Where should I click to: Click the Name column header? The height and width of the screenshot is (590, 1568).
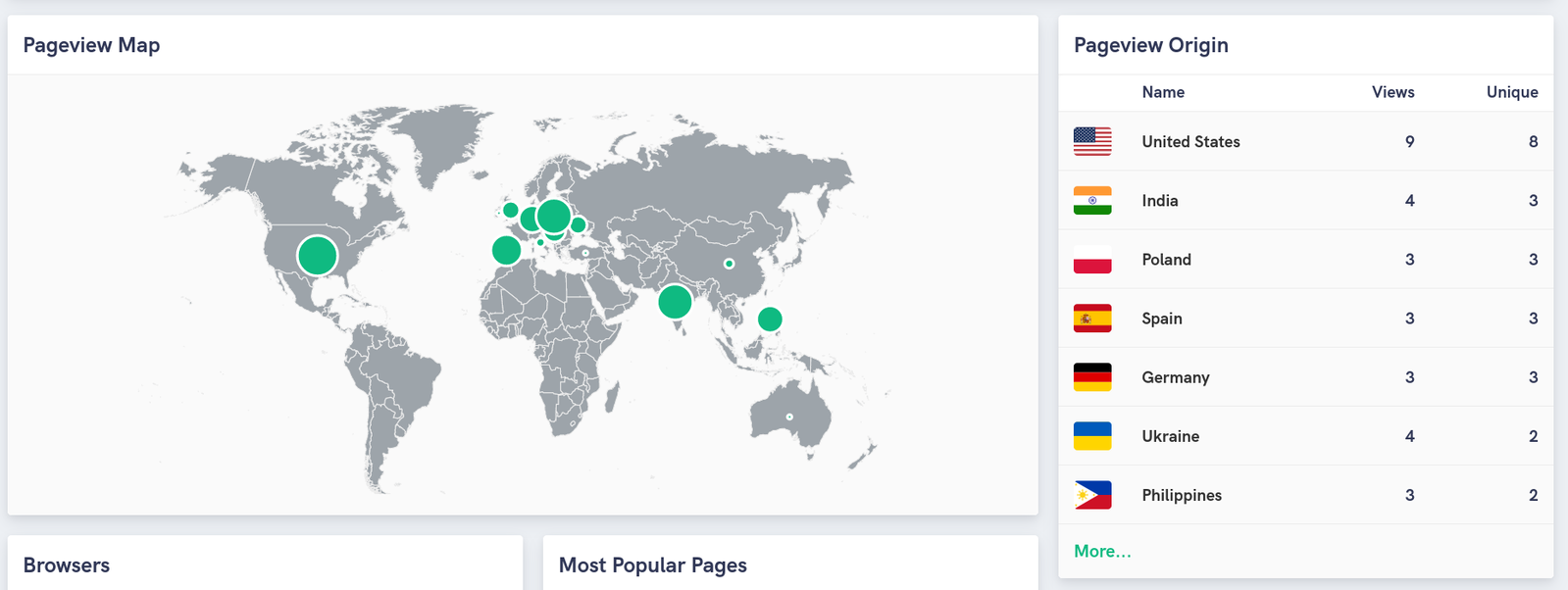[x=1163, y=92]
